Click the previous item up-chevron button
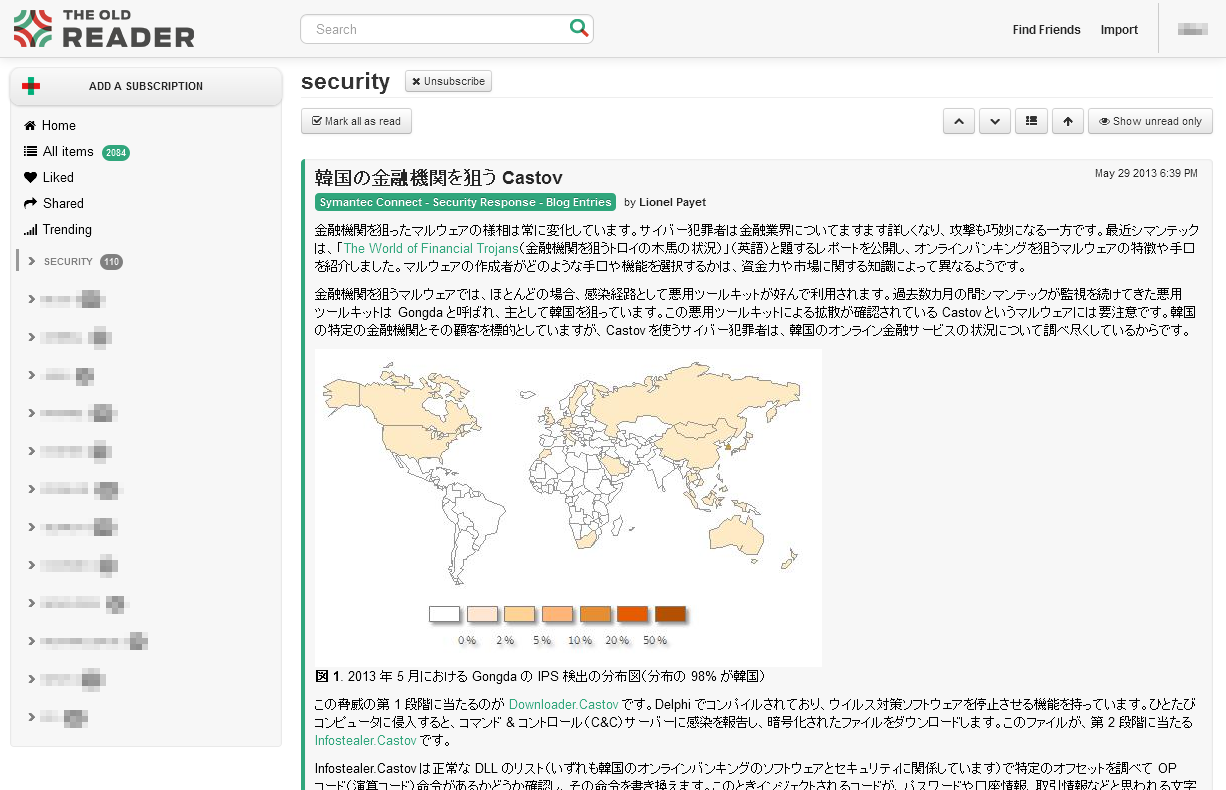 click(x=958, y=121)
